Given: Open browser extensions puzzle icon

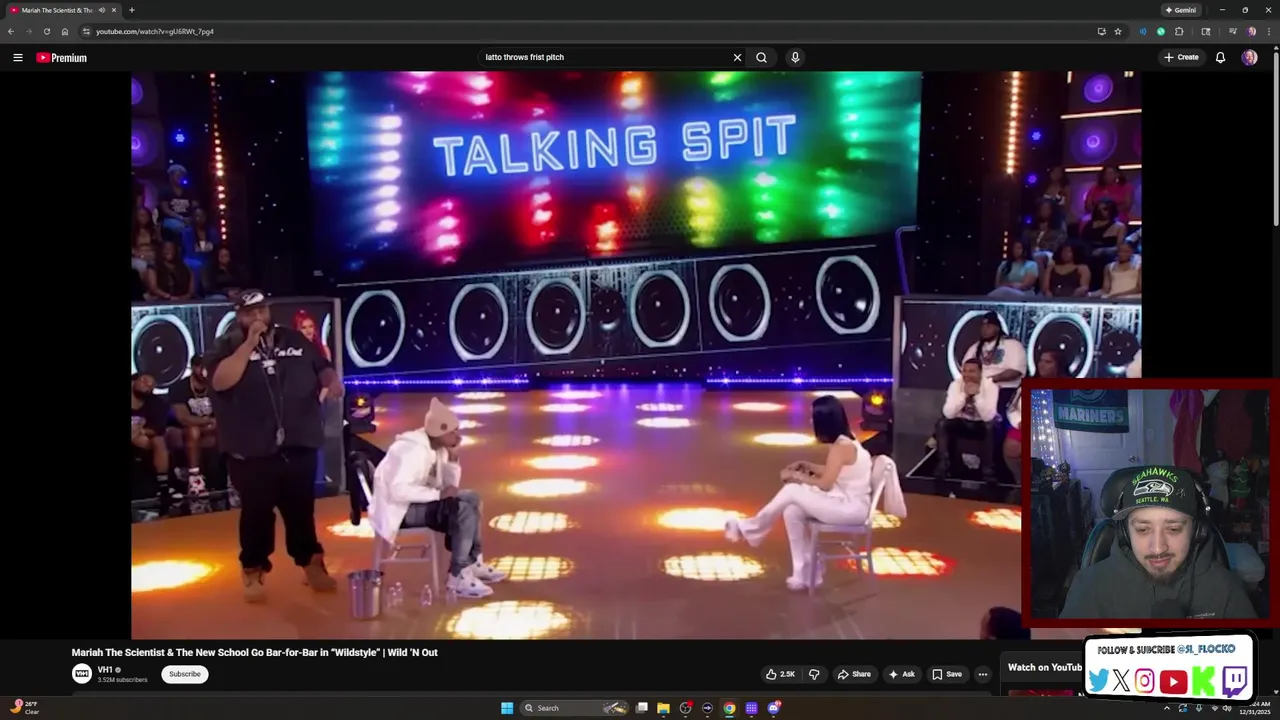Looking at the screenshot, I should (x=1179, y=31).
